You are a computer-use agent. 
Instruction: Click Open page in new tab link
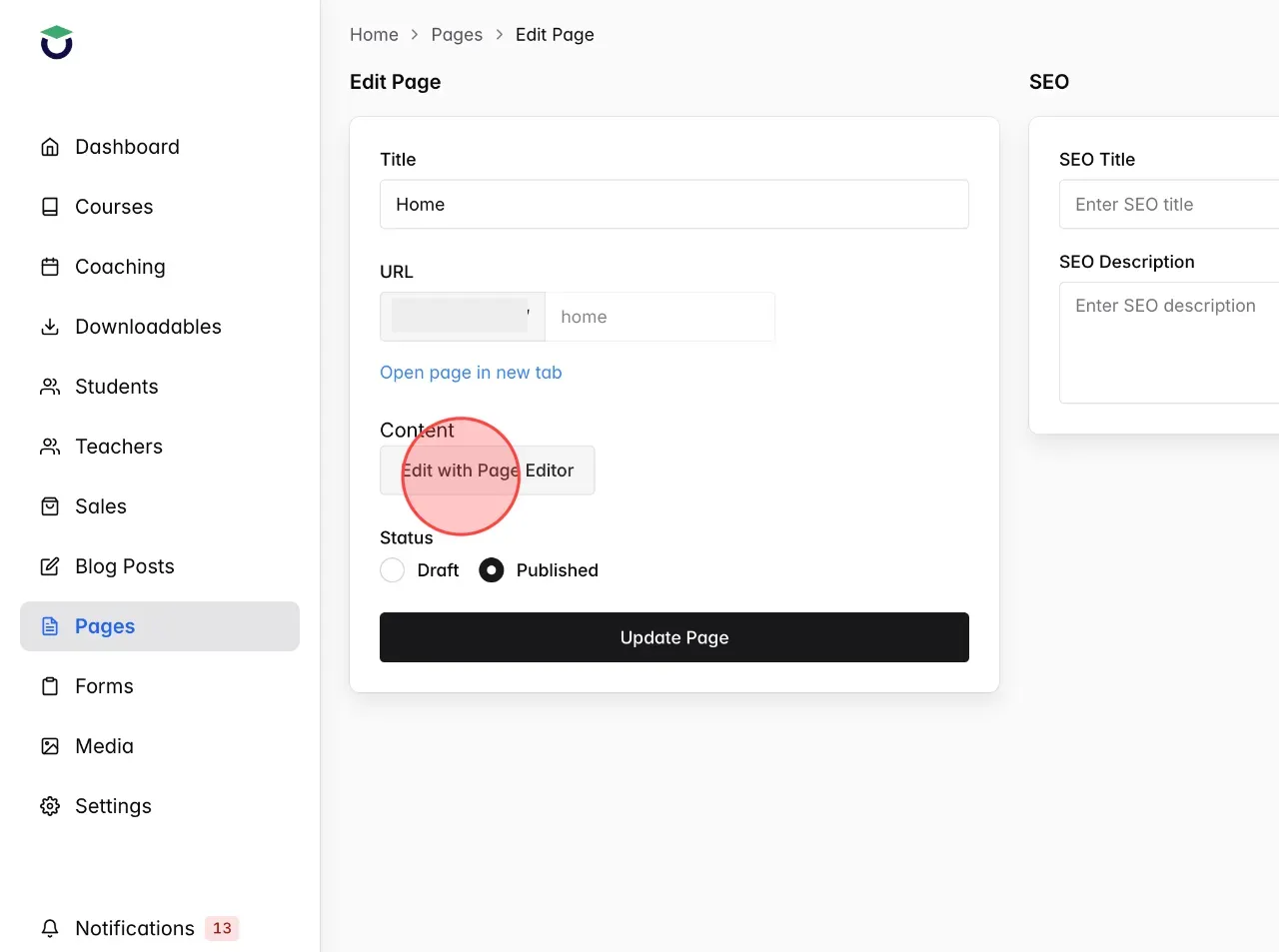point(471,373)
